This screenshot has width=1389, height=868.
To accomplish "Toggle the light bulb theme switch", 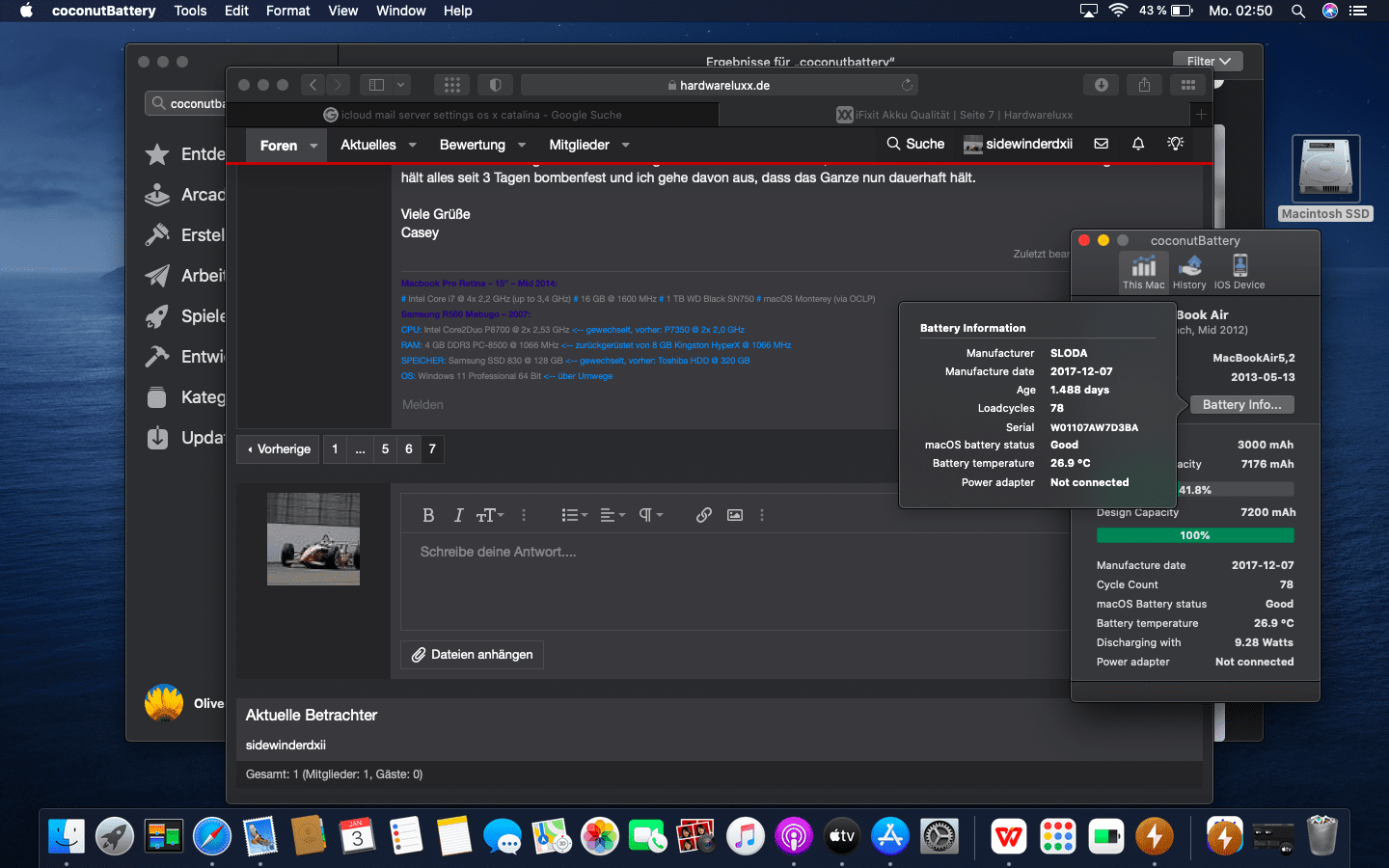I will coord(1175,144).
